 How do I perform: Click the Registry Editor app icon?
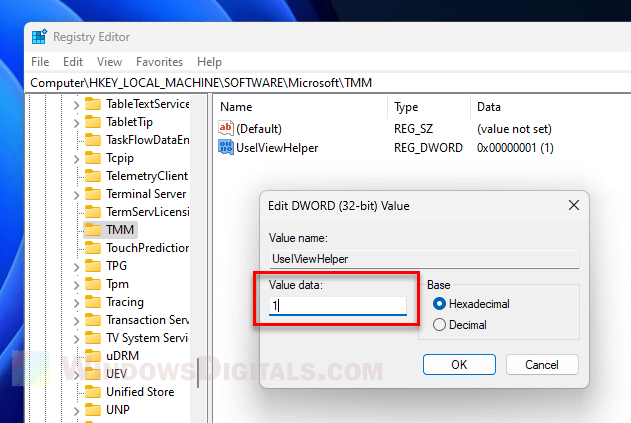coord(39,36)
